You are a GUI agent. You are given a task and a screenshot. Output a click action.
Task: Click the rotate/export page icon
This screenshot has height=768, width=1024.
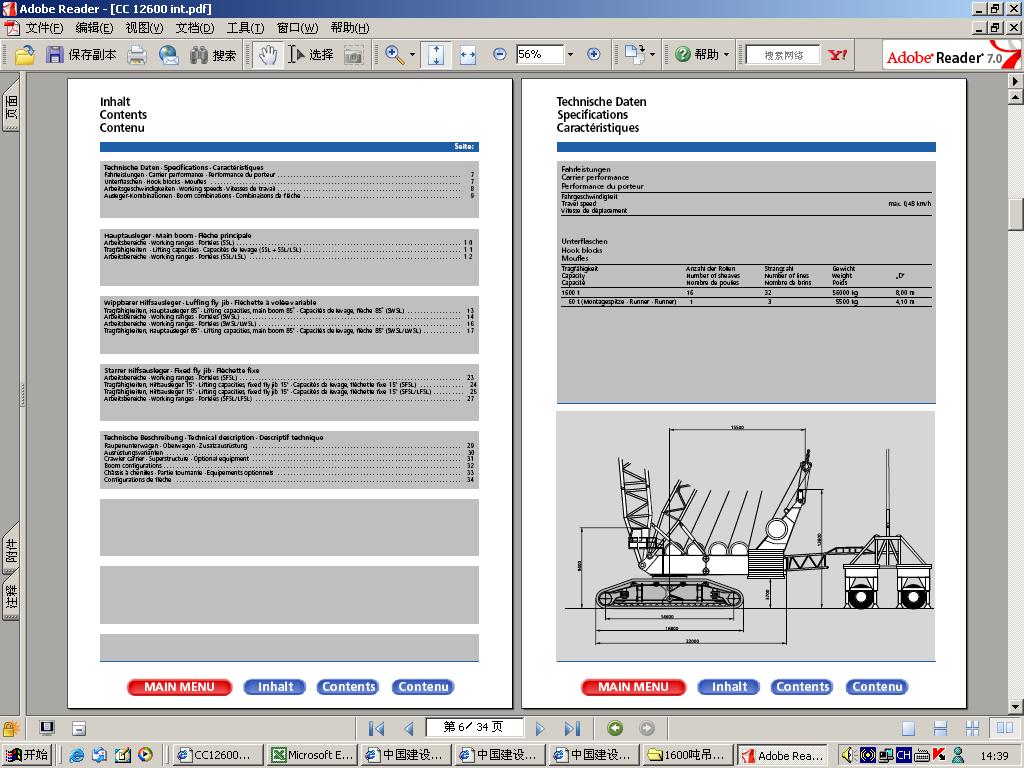pyautogui.click(x=634, y=54)
